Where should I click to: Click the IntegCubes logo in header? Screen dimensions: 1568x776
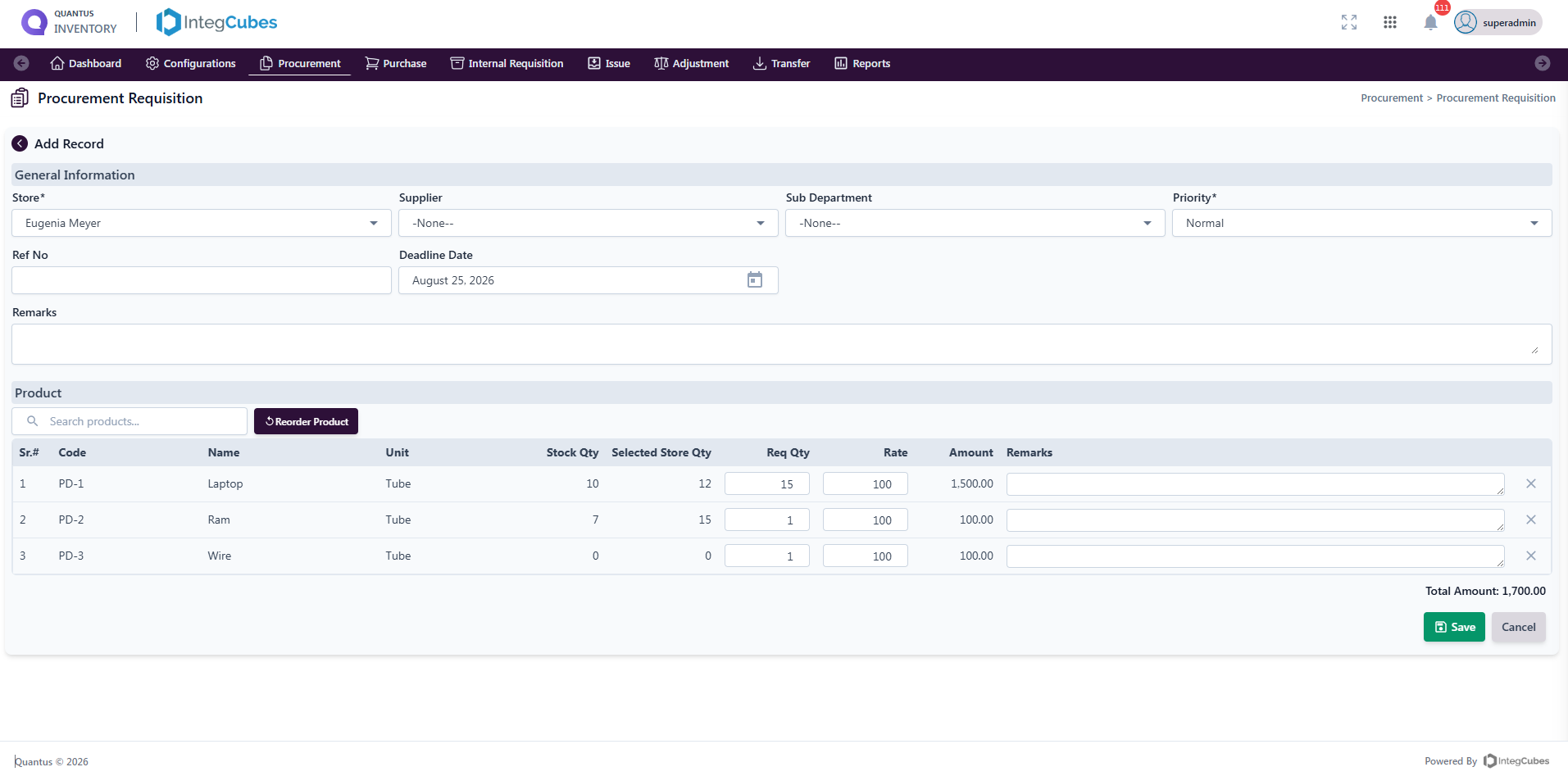click(x=216, y=22)
